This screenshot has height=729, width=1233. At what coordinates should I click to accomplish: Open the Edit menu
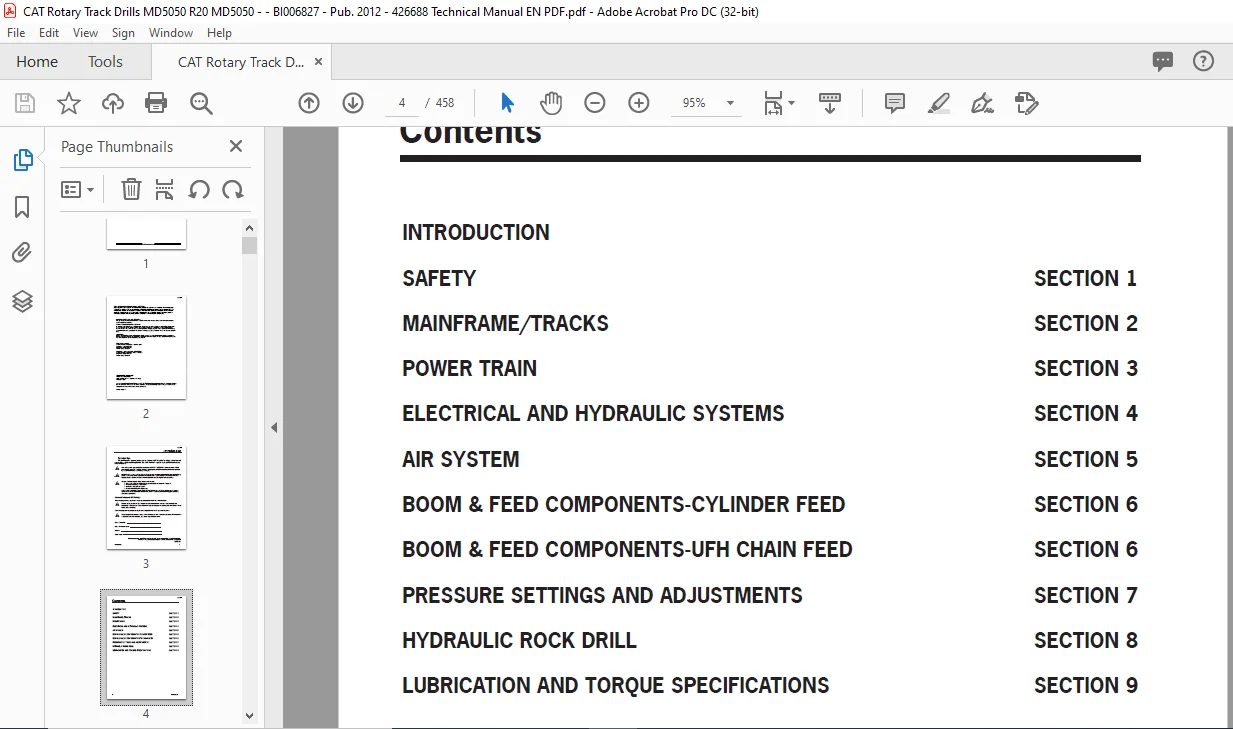(49, 33)
